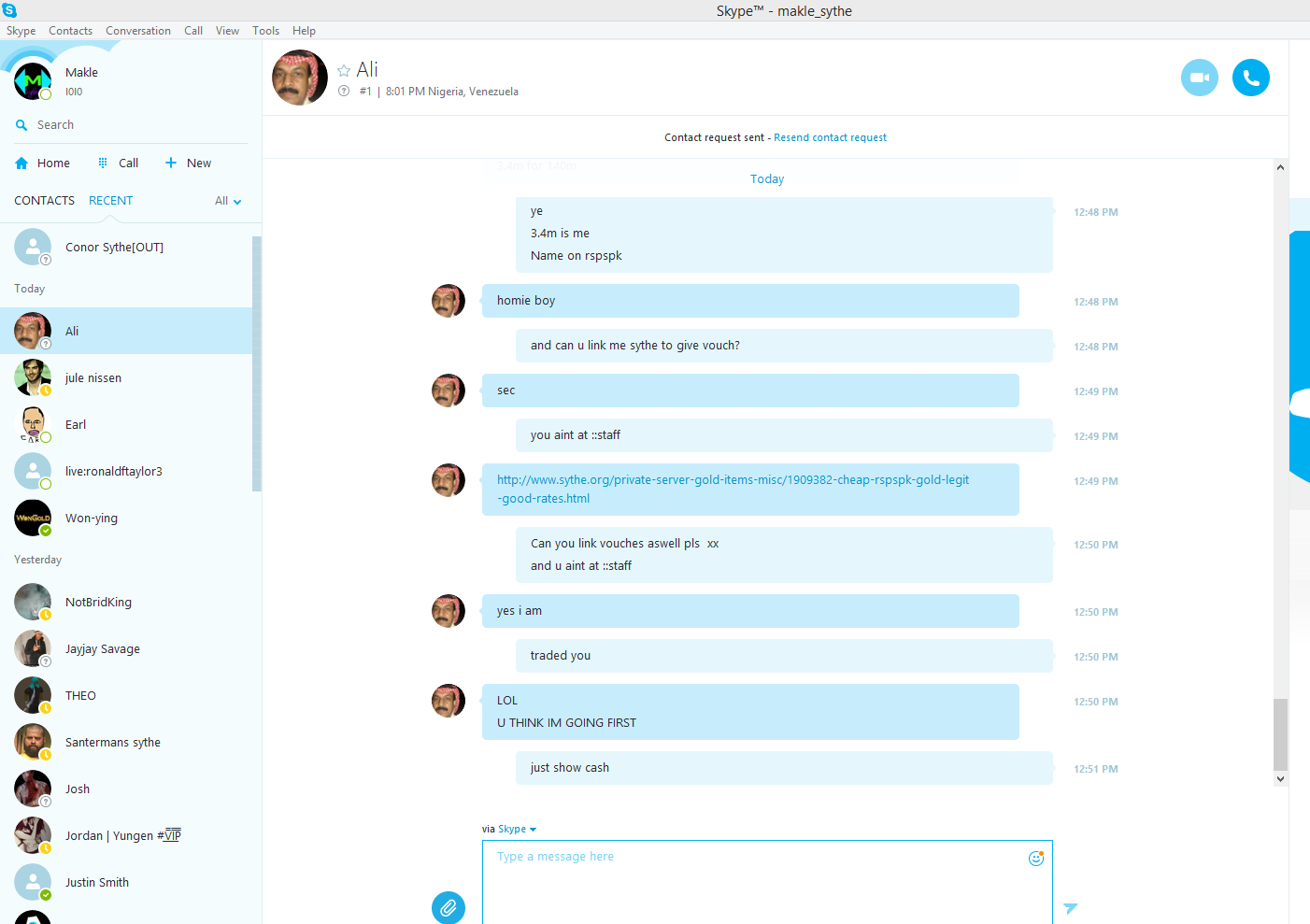The image size is (1310, 924).
Task: Open the View menu
Action: pos(228,31)
